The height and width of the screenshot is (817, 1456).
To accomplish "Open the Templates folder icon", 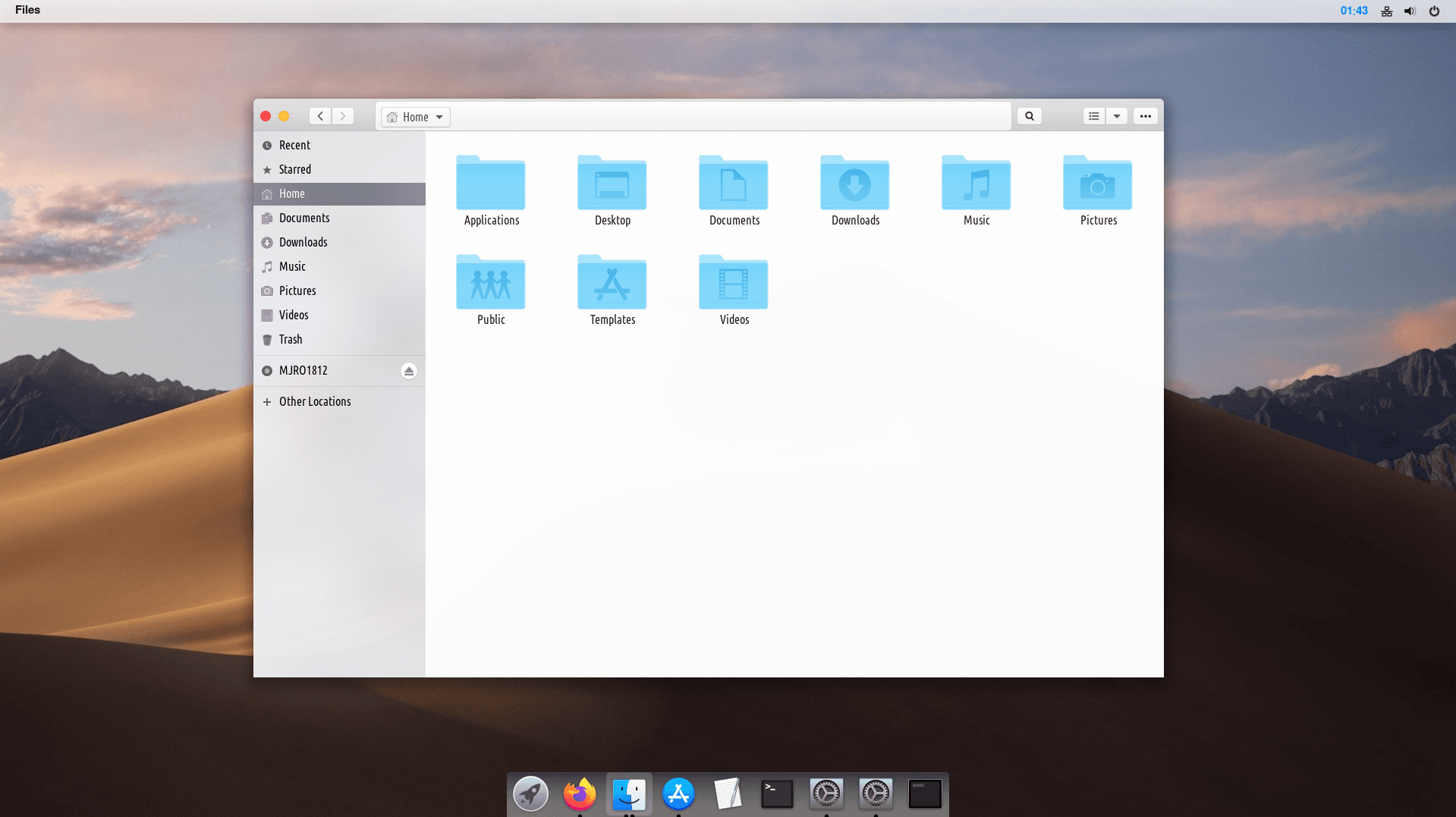I will pyautogui.click(x=612, y=284).
